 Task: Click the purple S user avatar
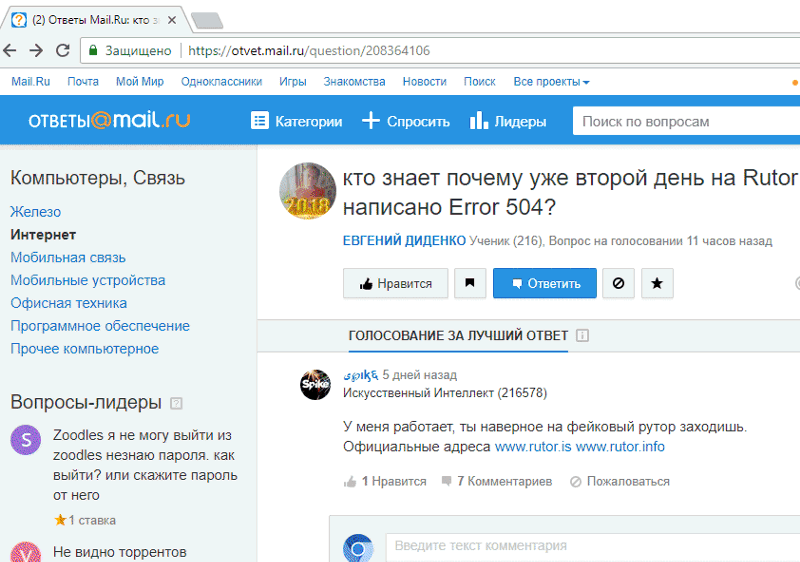point(26,440)
